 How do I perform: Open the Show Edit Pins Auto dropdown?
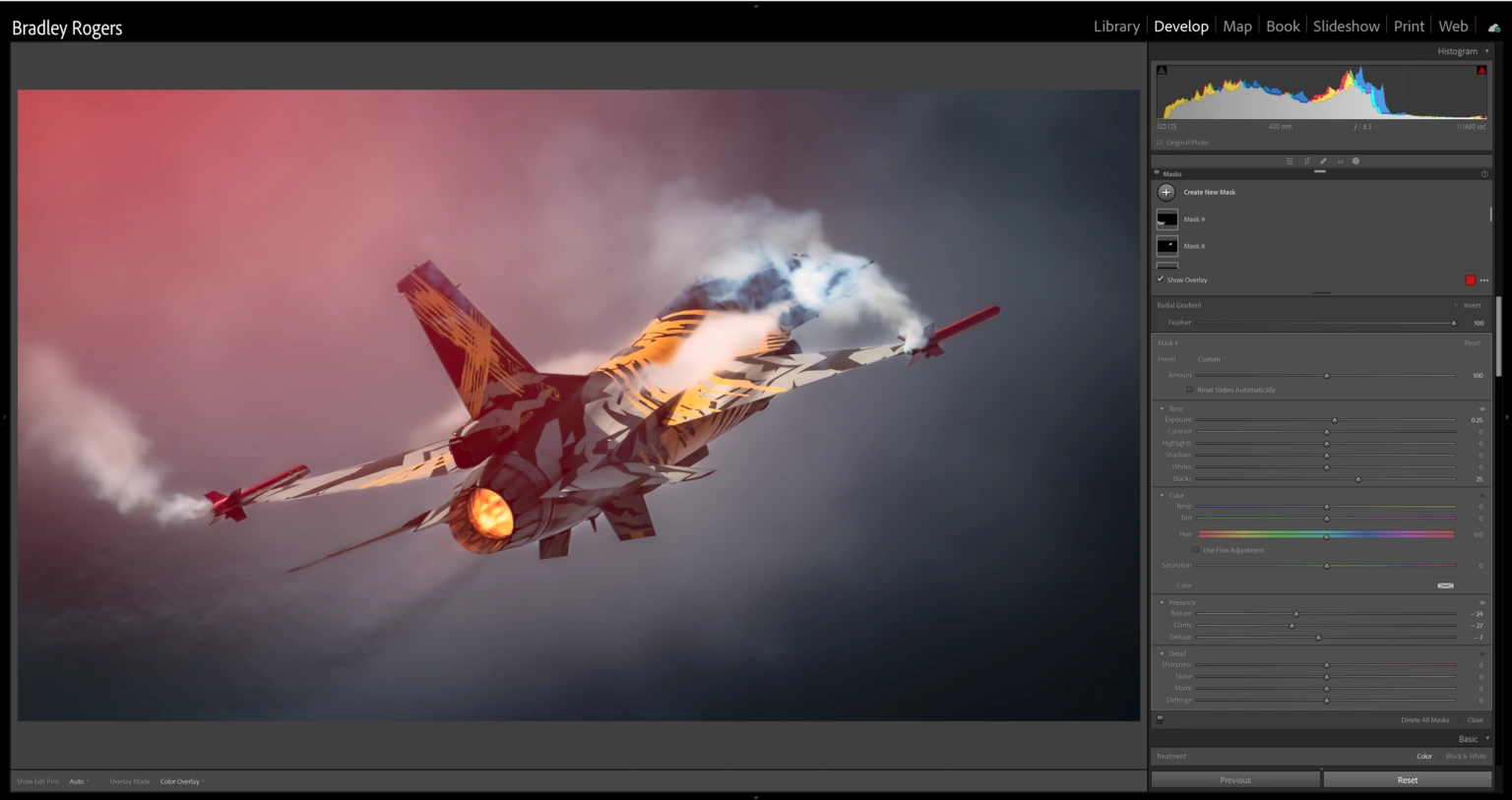coord(79,781)
